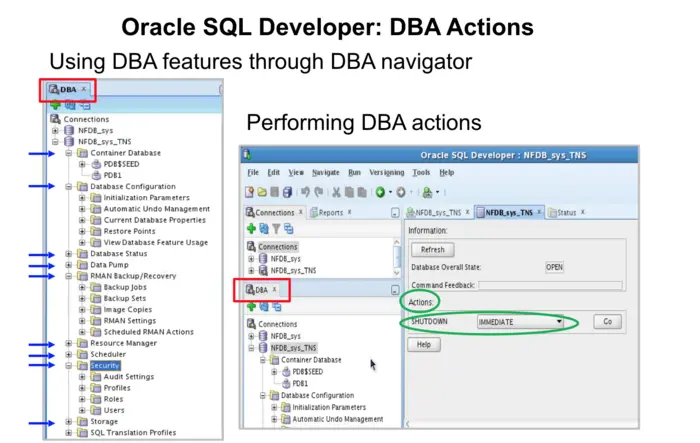Expand NFDB_sys node in standalone DBA navigator

pos(55,130)
